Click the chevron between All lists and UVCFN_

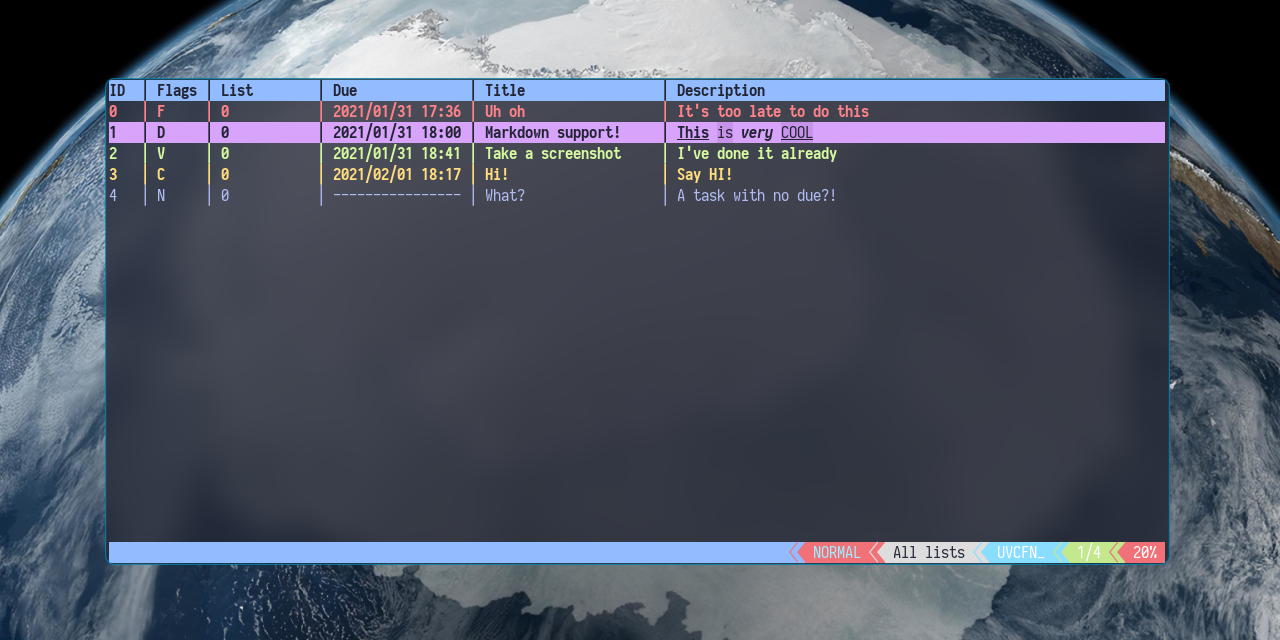pyautogui.click(x=979, y=552)
